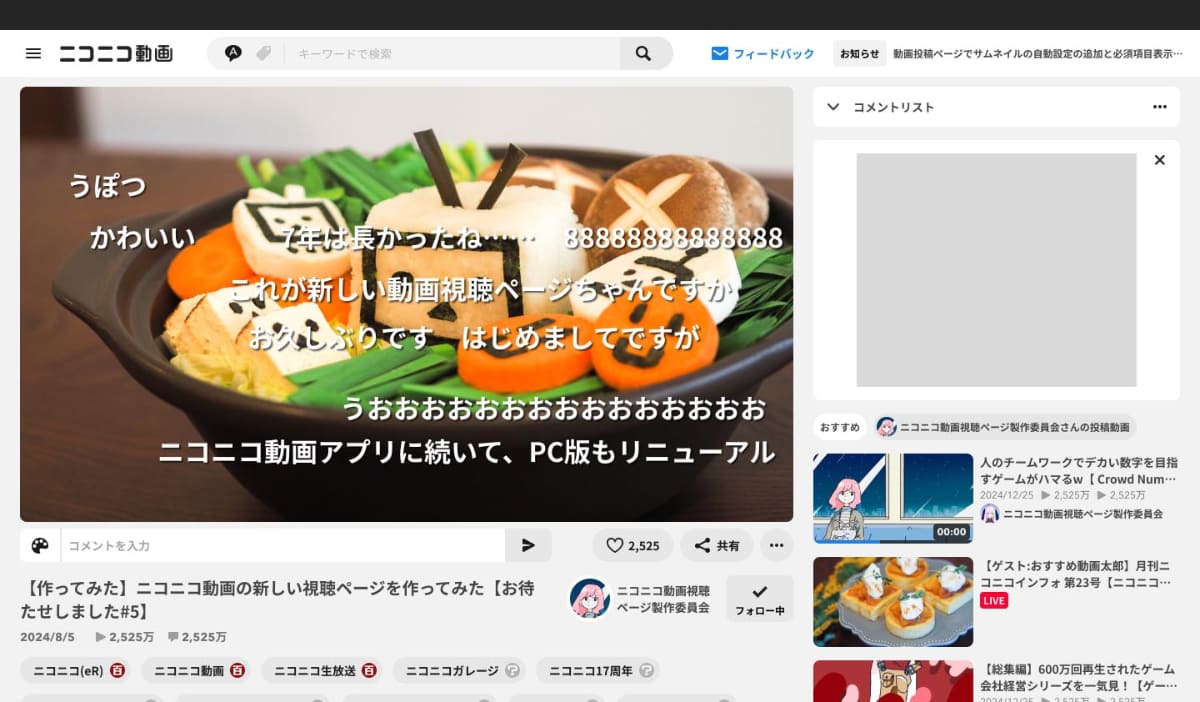Switch to ニコニコ動画視聴ページ製作委員会さんの投稿動画 tab
Viewport: 1200px width, 702px height.
point(1004,427)
